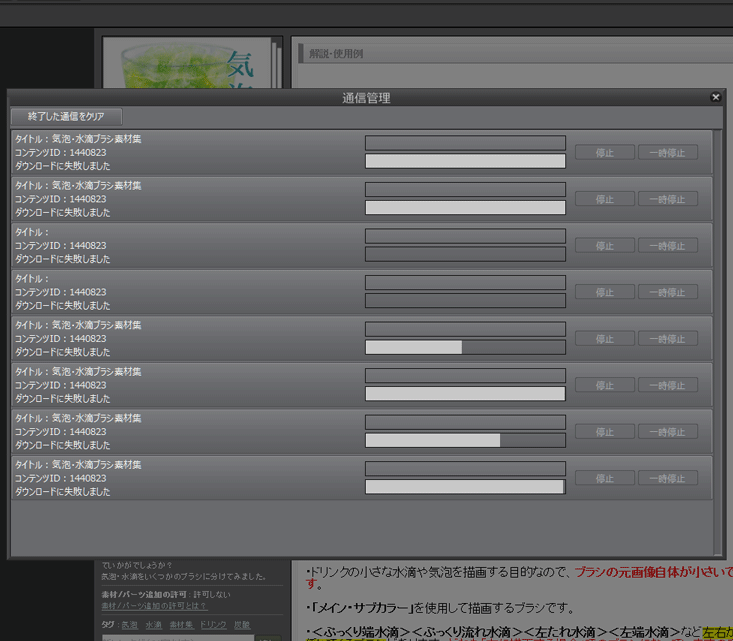The image size is (733, 641).
Task: Click 一時停止 in the first download row
Action: point(668,152)
